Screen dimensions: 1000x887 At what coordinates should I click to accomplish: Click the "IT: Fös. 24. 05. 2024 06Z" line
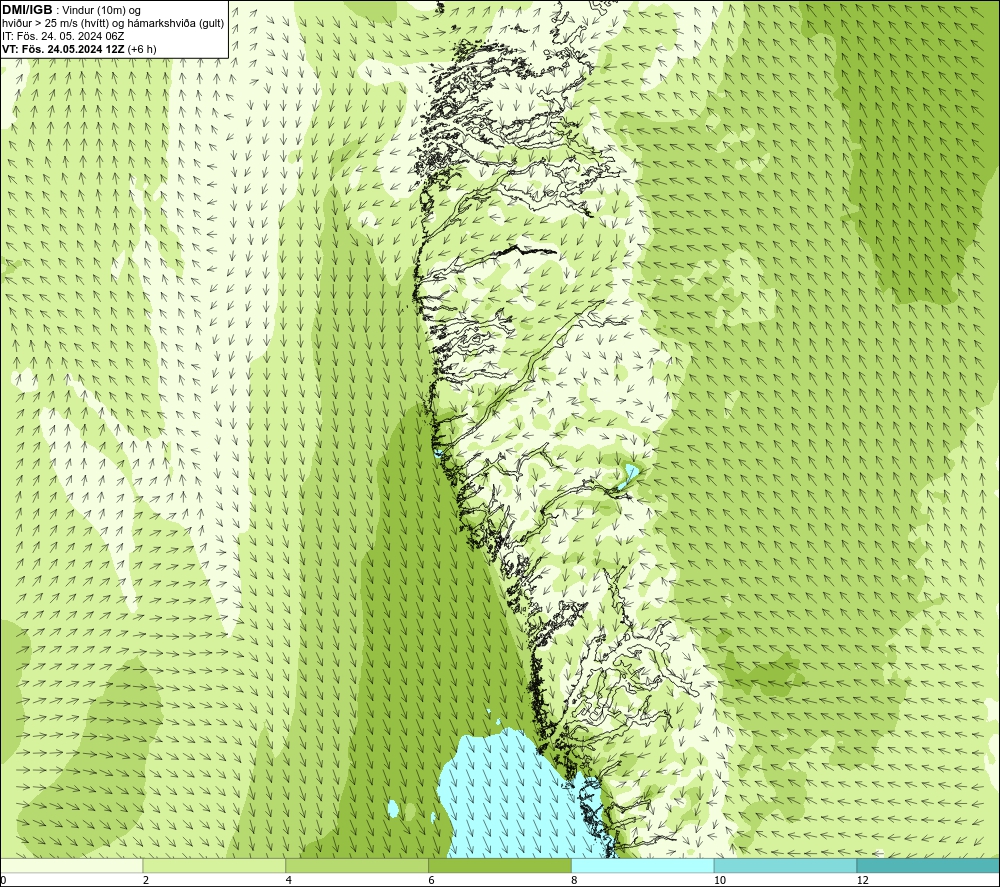pos(63,36)
